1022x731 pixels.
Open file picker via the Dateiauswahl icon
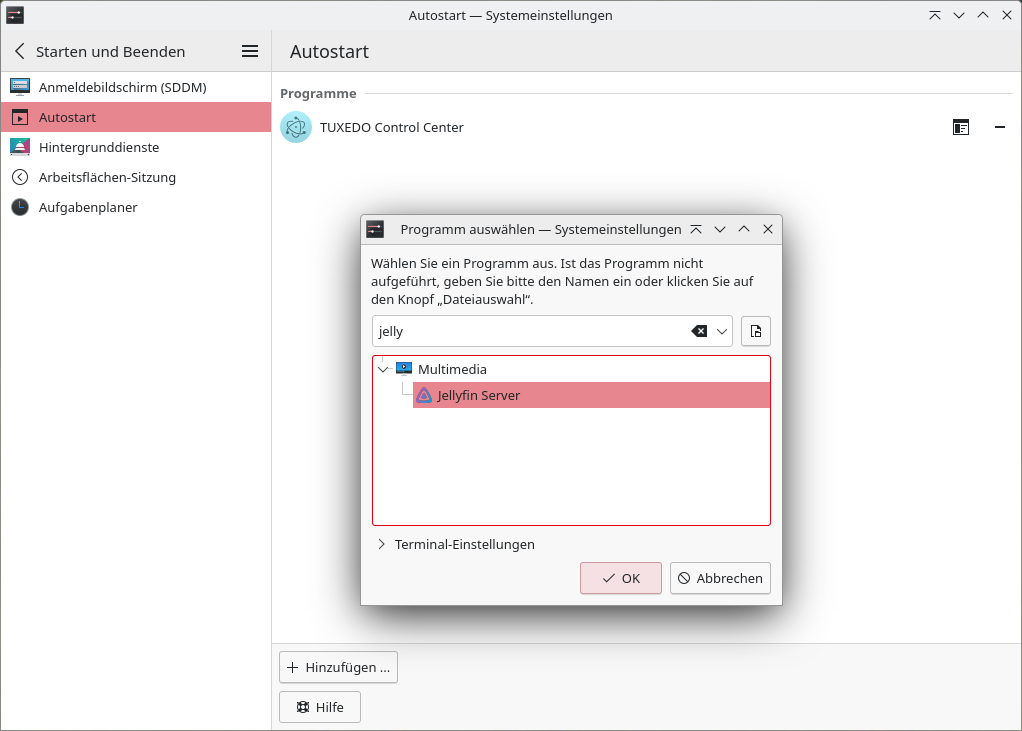[755, 331]
